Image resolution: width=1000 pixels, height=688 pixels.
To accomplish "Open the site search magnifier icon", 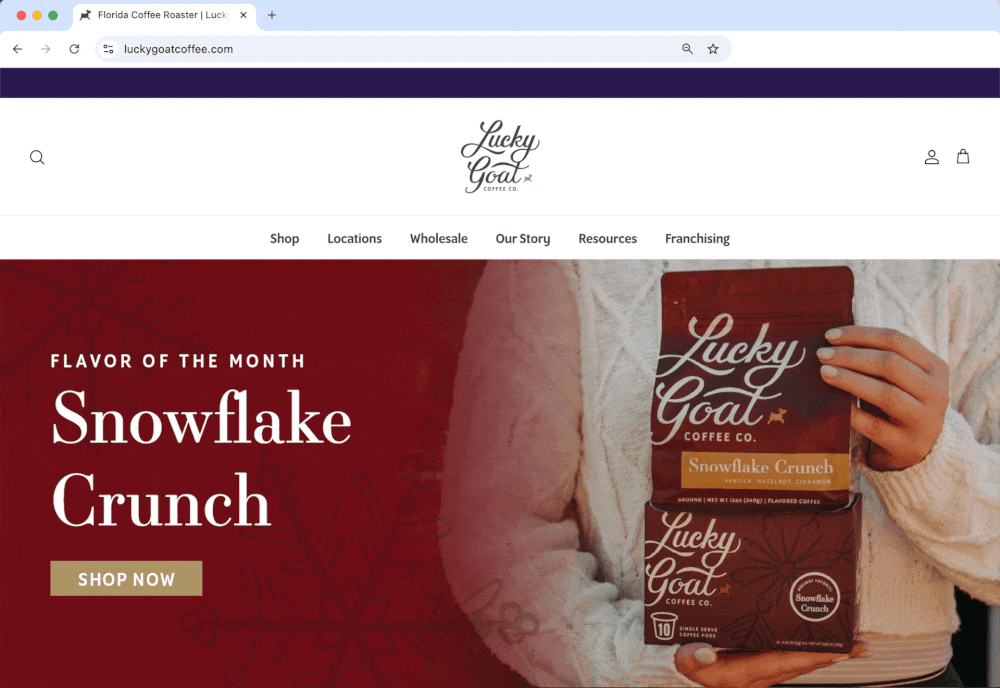I will (37, 157).
